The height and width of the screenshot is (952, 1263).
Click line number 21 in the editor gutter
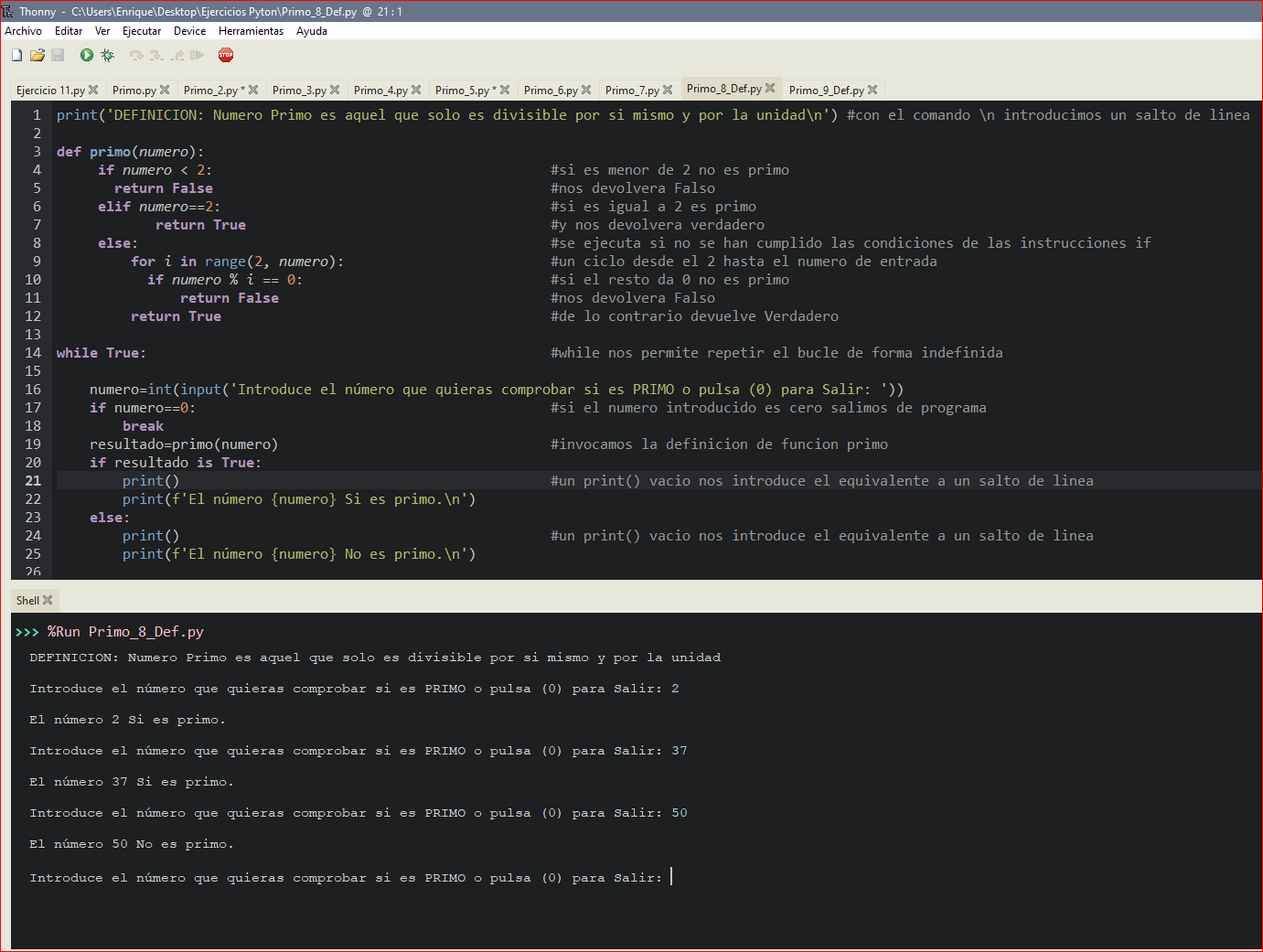(x=33, y=480)
